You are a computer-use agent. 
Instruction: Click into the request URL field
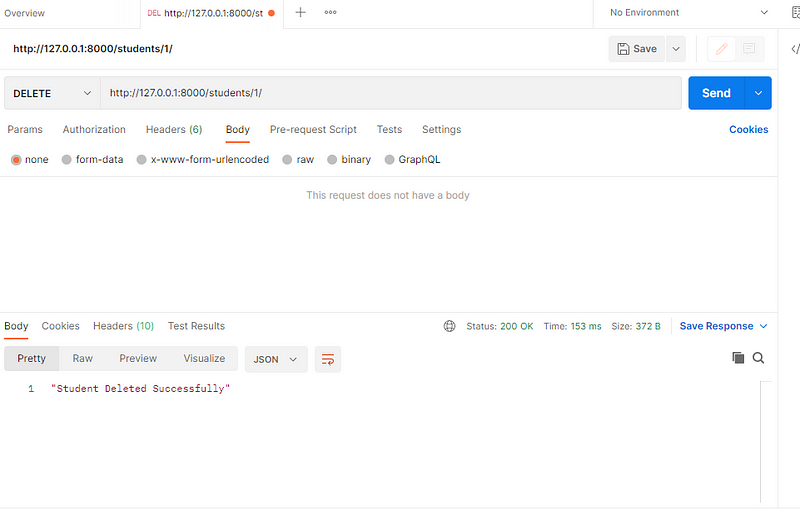391,93
